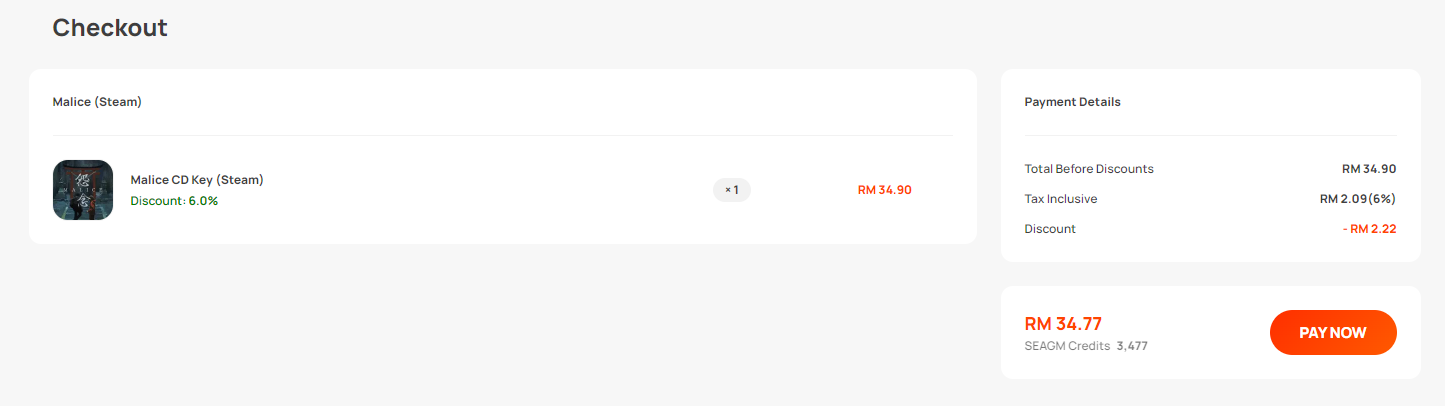Click the Japanese characters on the Malice cover

83,190
